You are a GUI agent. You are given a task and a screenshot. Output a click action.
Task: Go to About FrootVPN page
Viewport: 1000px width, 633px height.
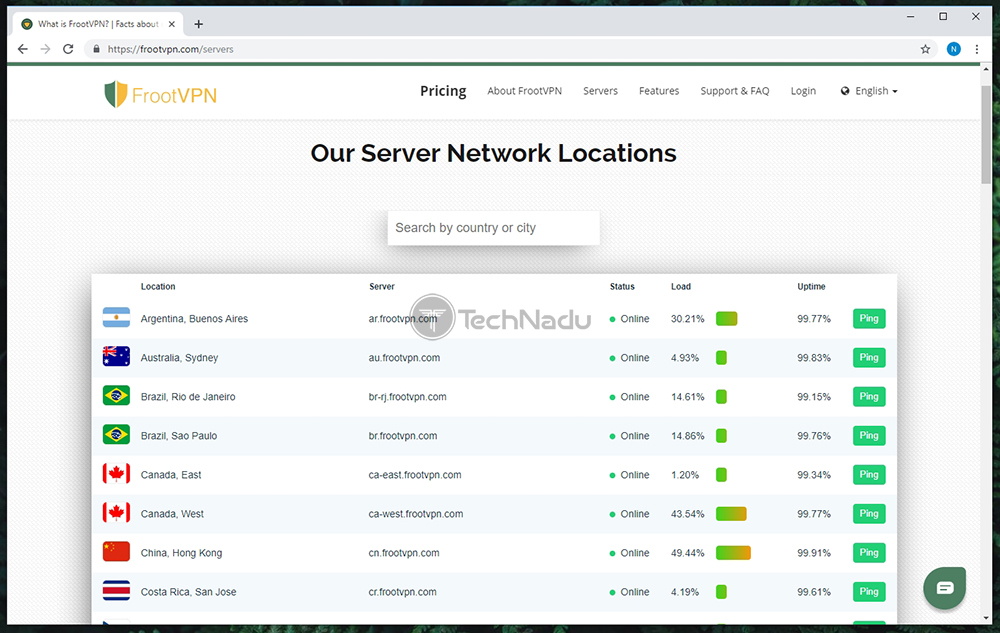coord(524,91)
